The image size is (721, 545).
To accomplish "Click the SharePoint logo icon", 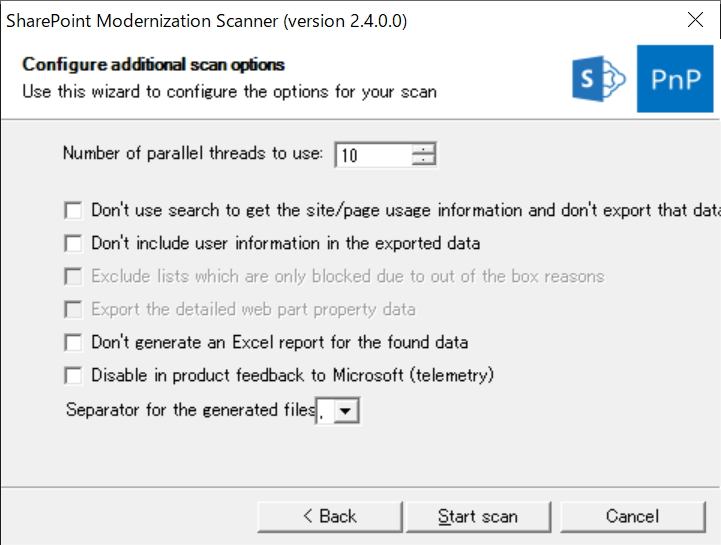I will click(x=598, y=79).
